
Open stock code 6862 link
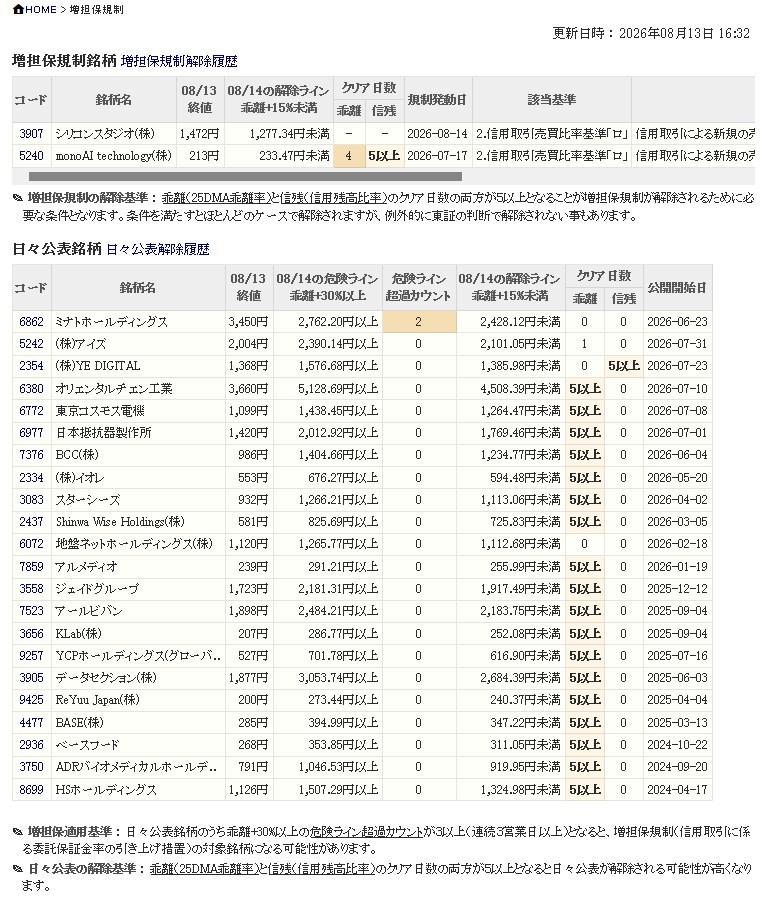pos(31,322)
